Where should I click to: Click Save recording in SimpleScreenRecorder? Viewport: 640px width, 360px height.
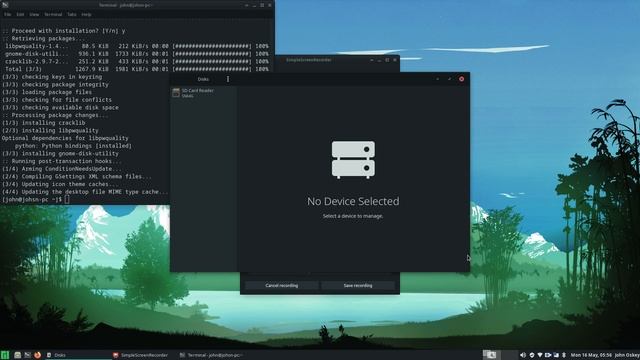click(358, 285)
